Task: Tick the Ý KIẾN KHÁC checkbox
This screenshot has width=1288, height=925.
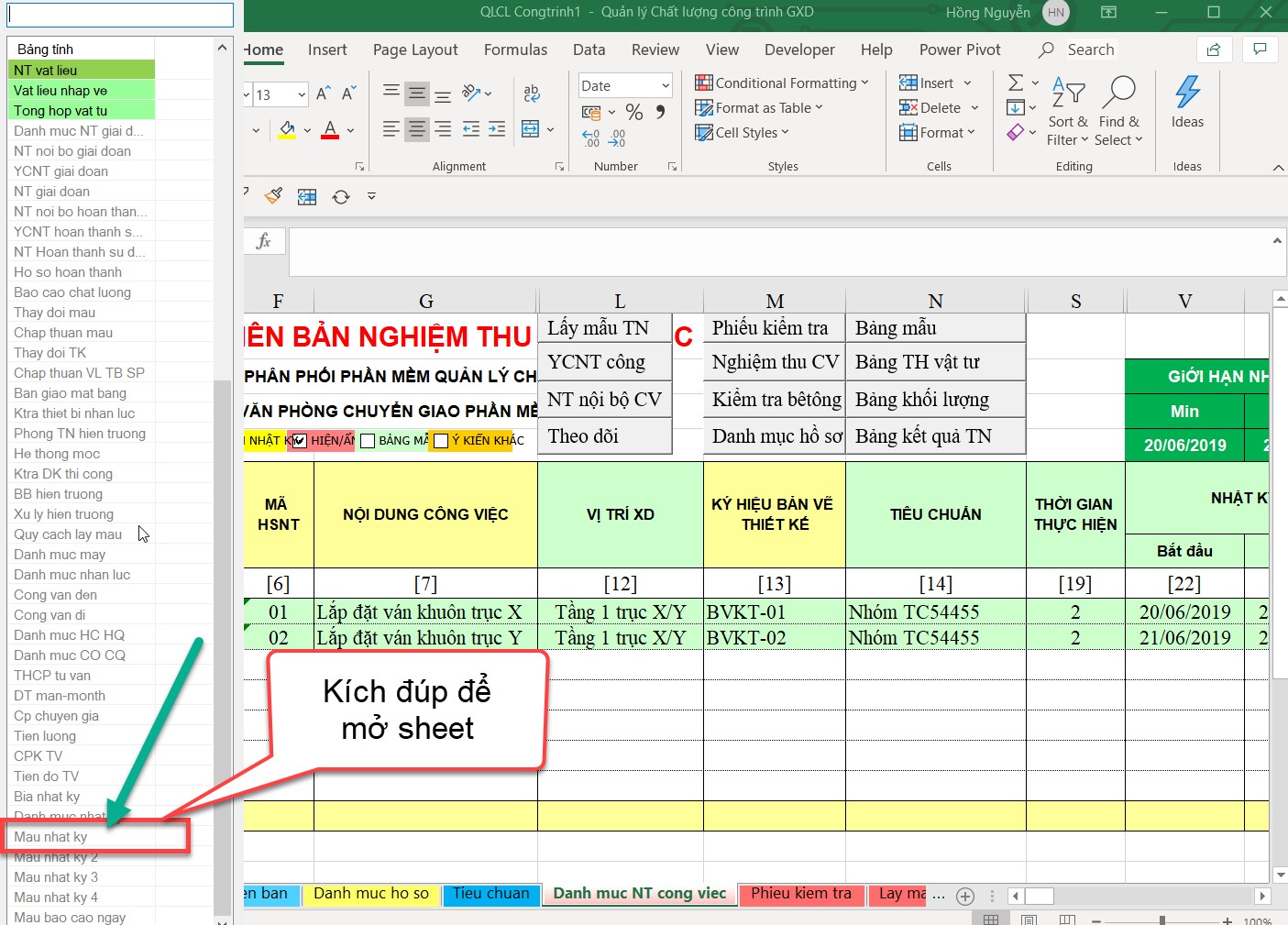Action: pyautogui.click(x=441, y=441)
